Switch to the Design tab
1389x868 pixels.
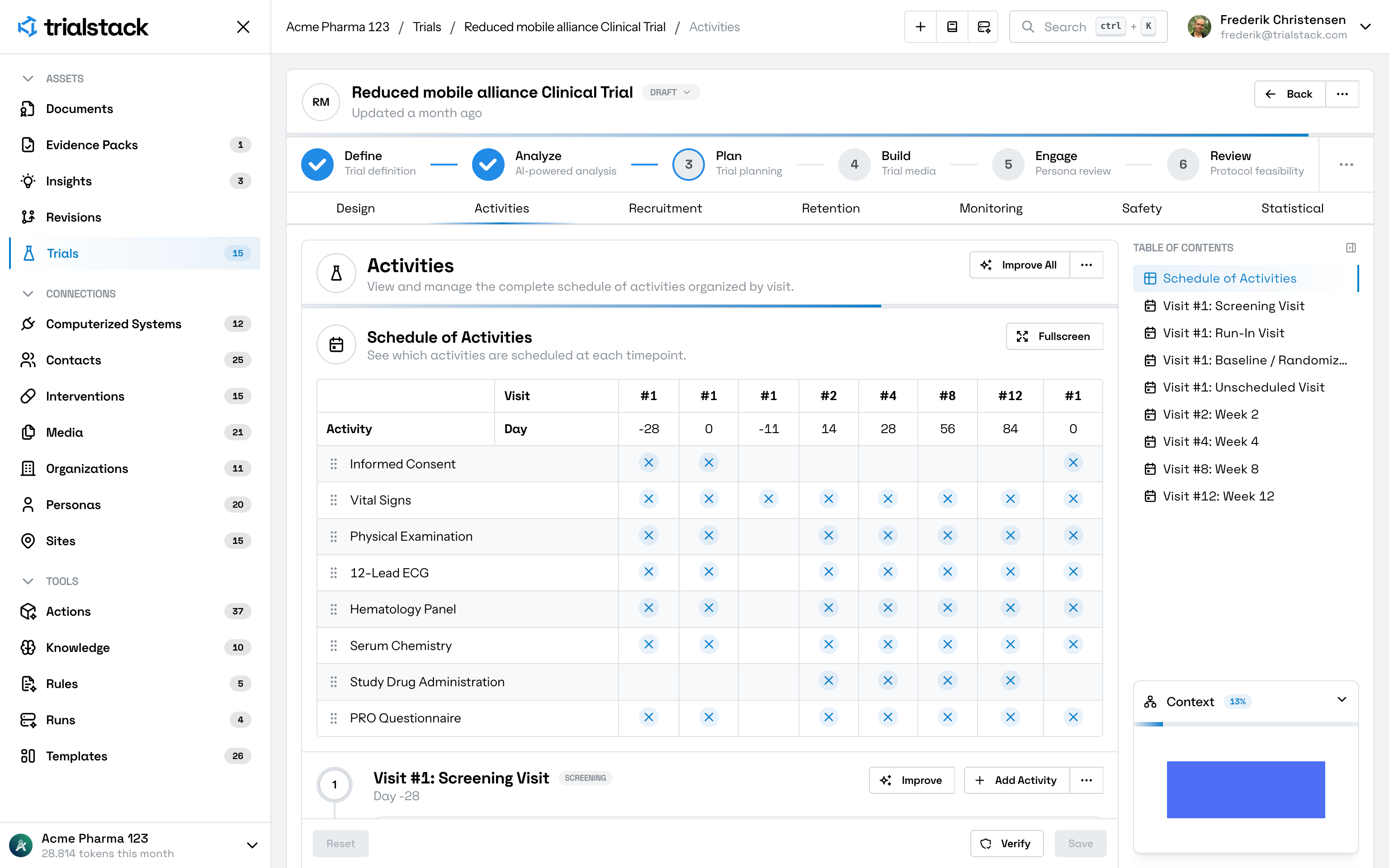click(355, 208)
